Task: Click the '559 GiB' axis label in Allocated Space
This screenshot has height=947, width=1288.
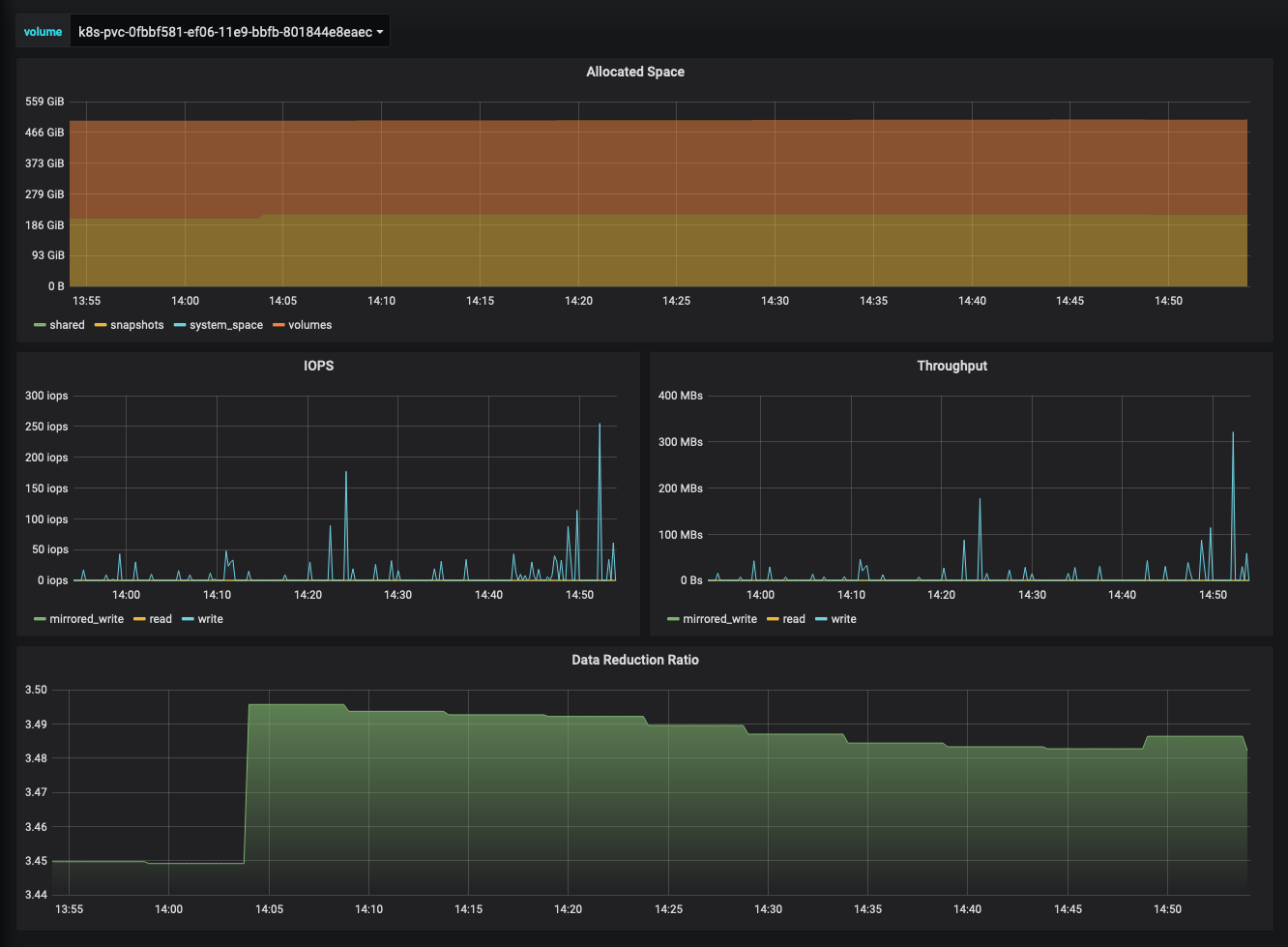Action: point(44,102)
